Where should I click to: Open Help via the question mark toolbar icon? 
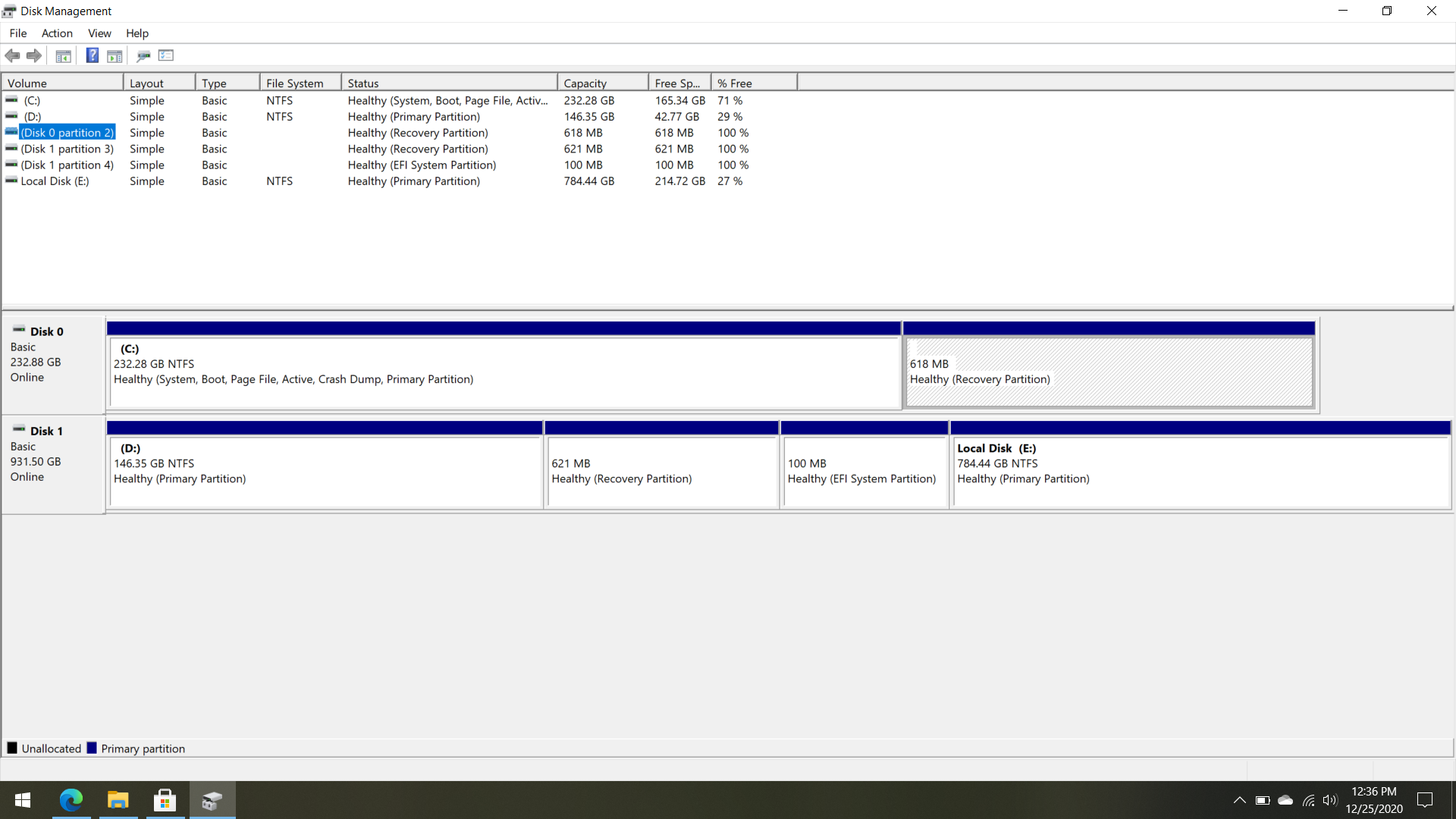tap(92, 55)
